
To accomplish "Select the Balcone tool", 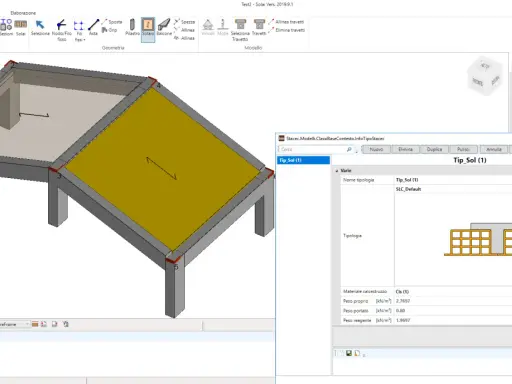I will (x=164, y=27).
